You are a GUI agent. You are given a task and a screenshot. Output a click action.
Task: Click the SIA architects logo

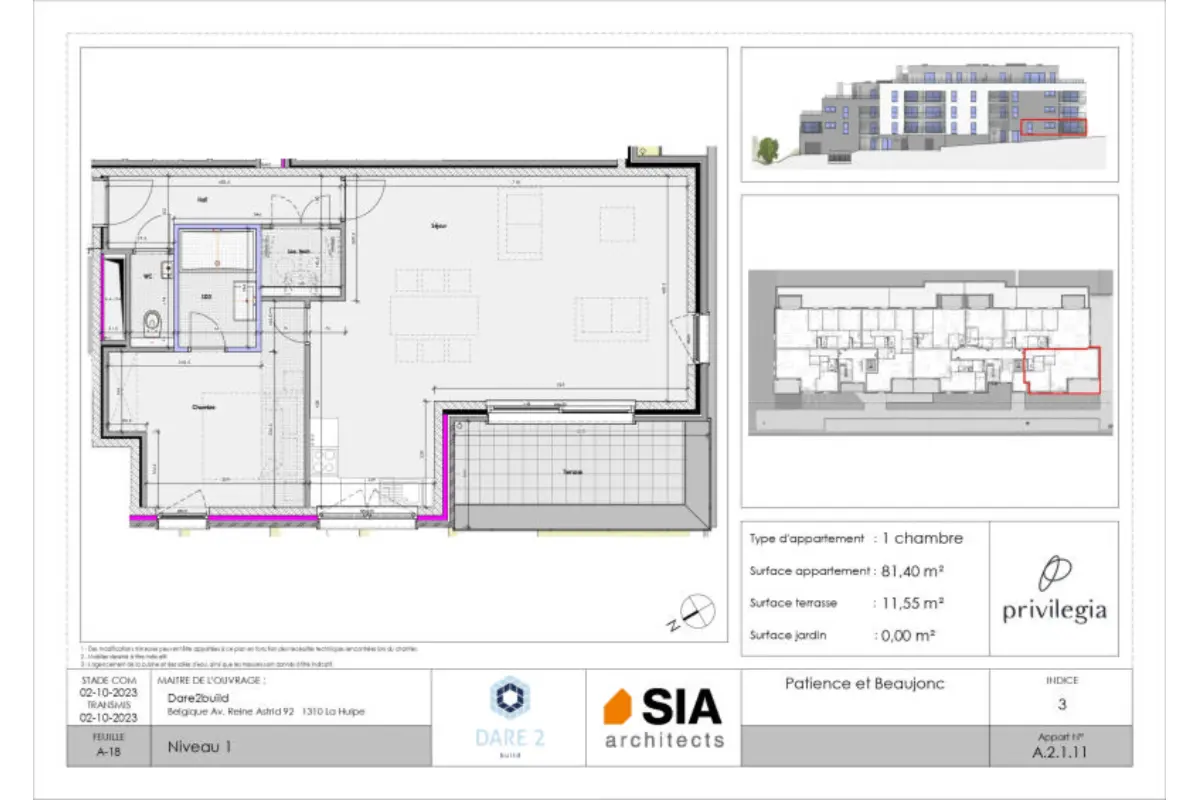[x=663, y=718]
